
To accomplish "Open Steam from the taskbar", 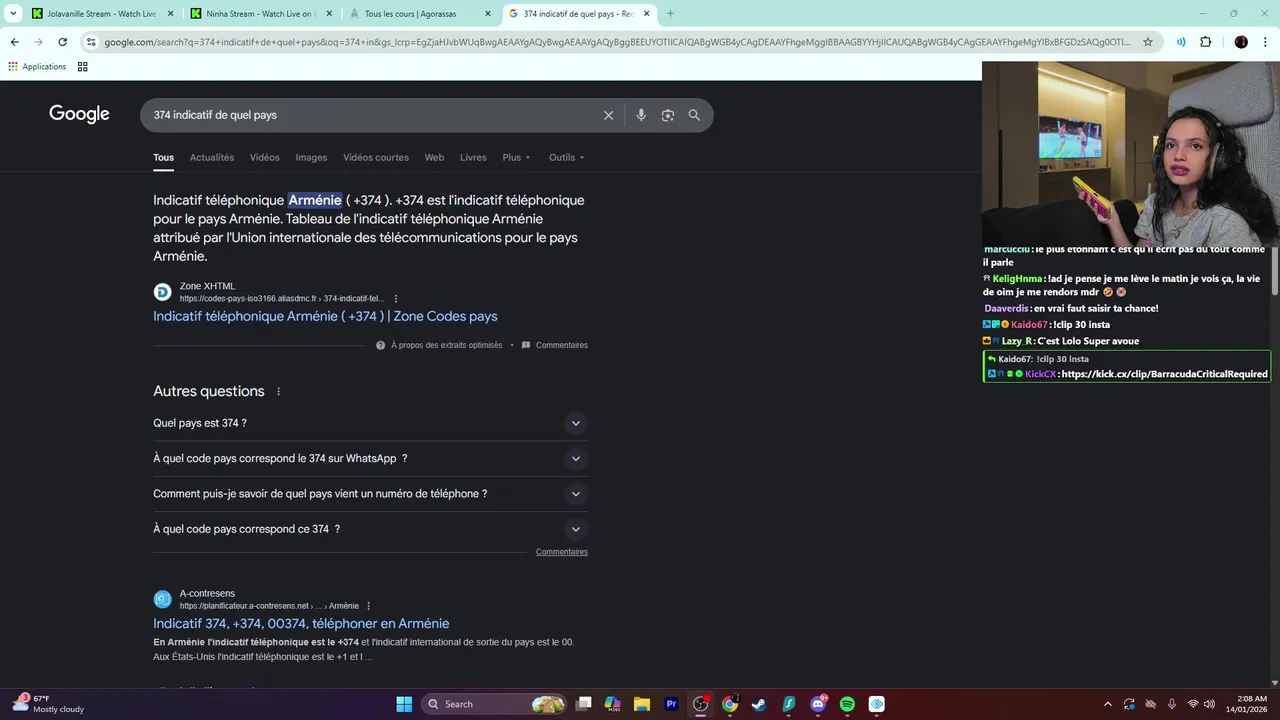I will [x=759, y=704].
